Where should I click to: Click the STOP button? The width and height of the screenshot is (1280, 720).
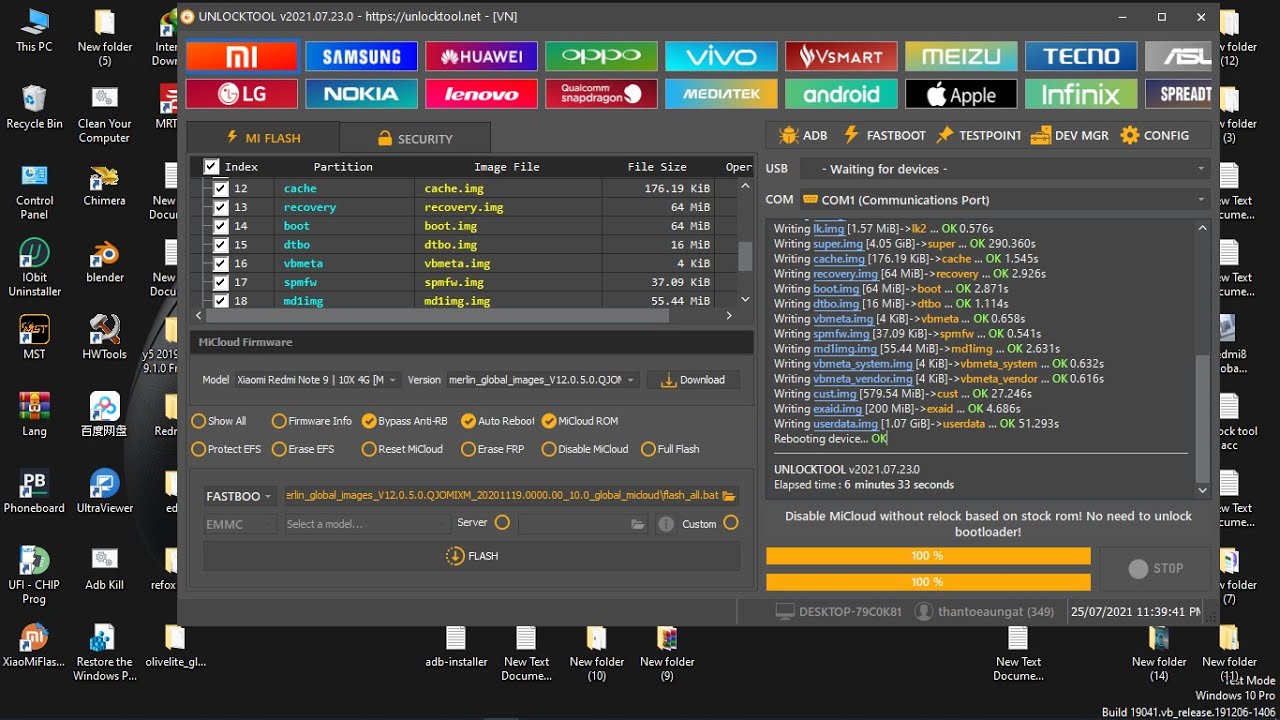pyautogui.click(x=1155, y=568)
